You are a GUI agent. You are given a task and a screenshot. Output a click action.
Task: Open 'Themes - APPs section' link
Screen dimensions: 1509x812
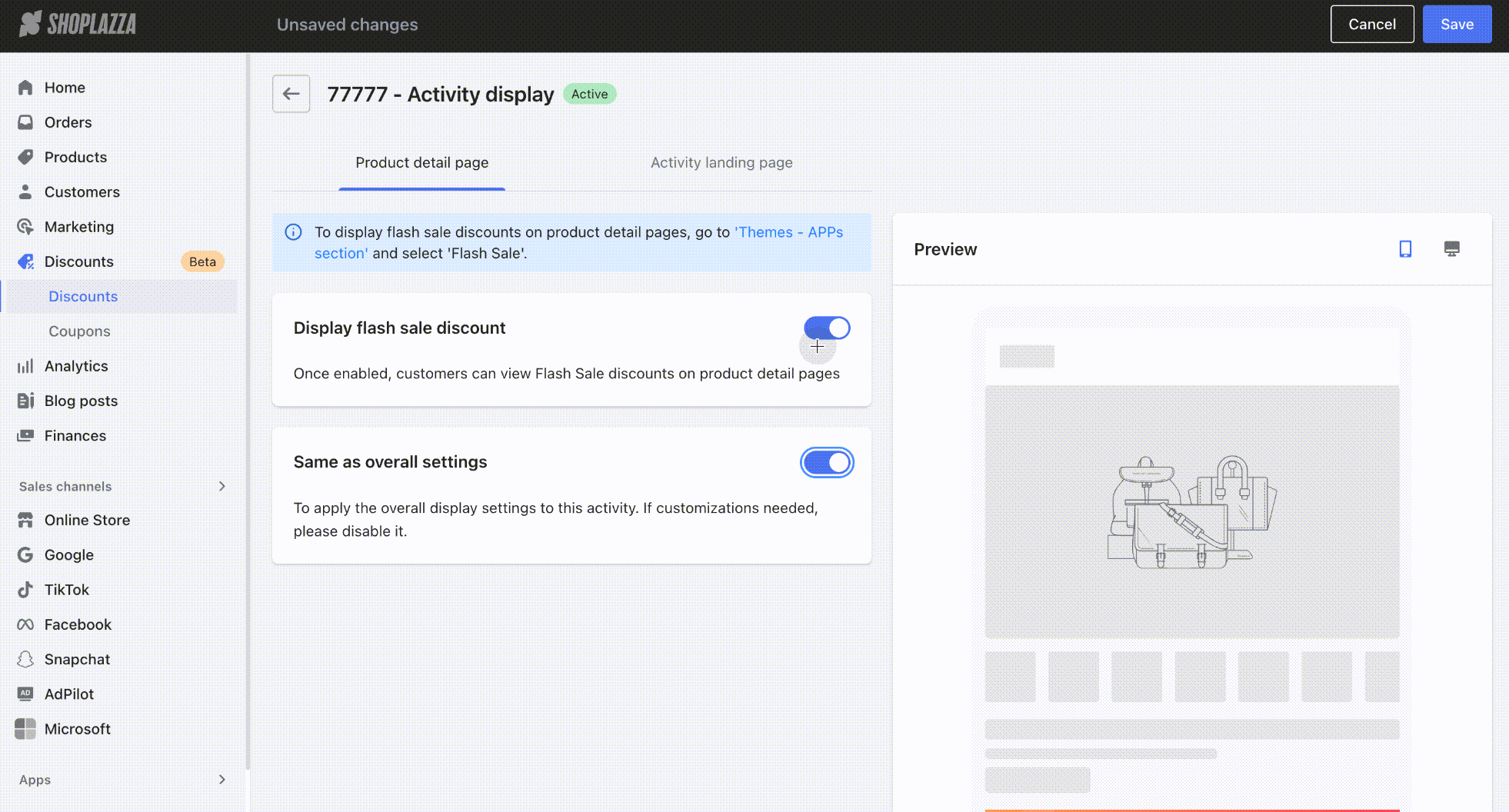click(790, 232)
